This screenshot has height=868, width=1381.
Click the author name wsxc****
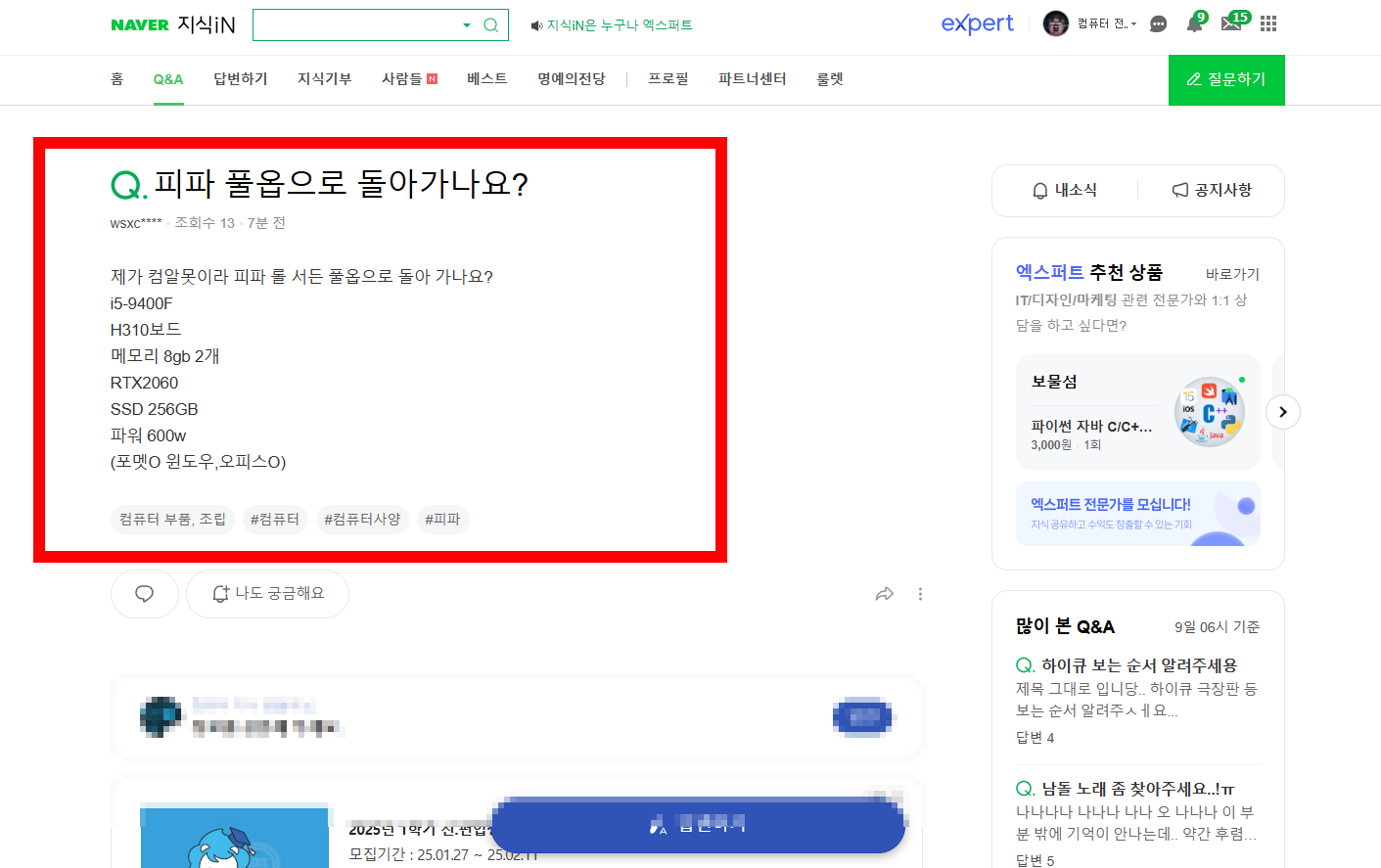point(136,223)
